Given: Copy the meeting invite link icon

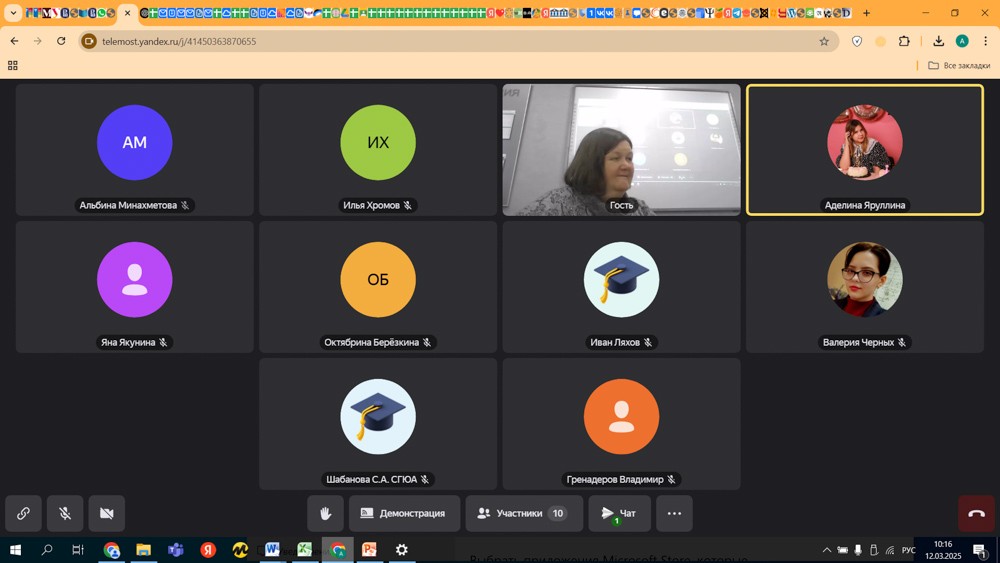Looking at the screenshot, I should point(23,513).
